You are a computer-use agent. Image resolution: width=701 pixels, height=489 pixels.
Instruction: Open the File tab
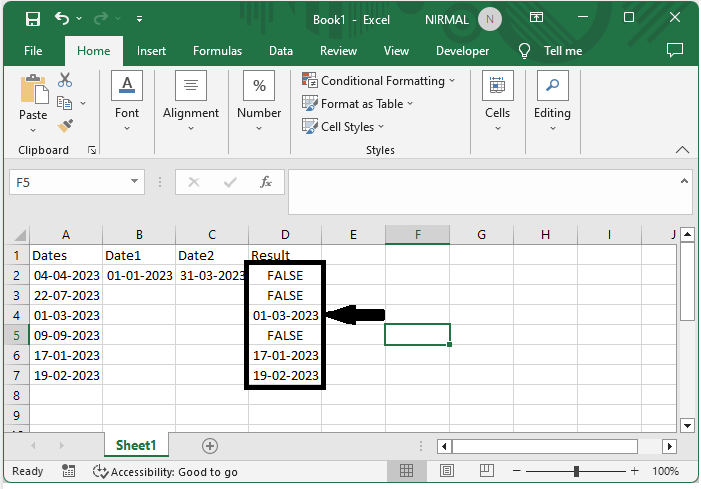tap(33, 51)
